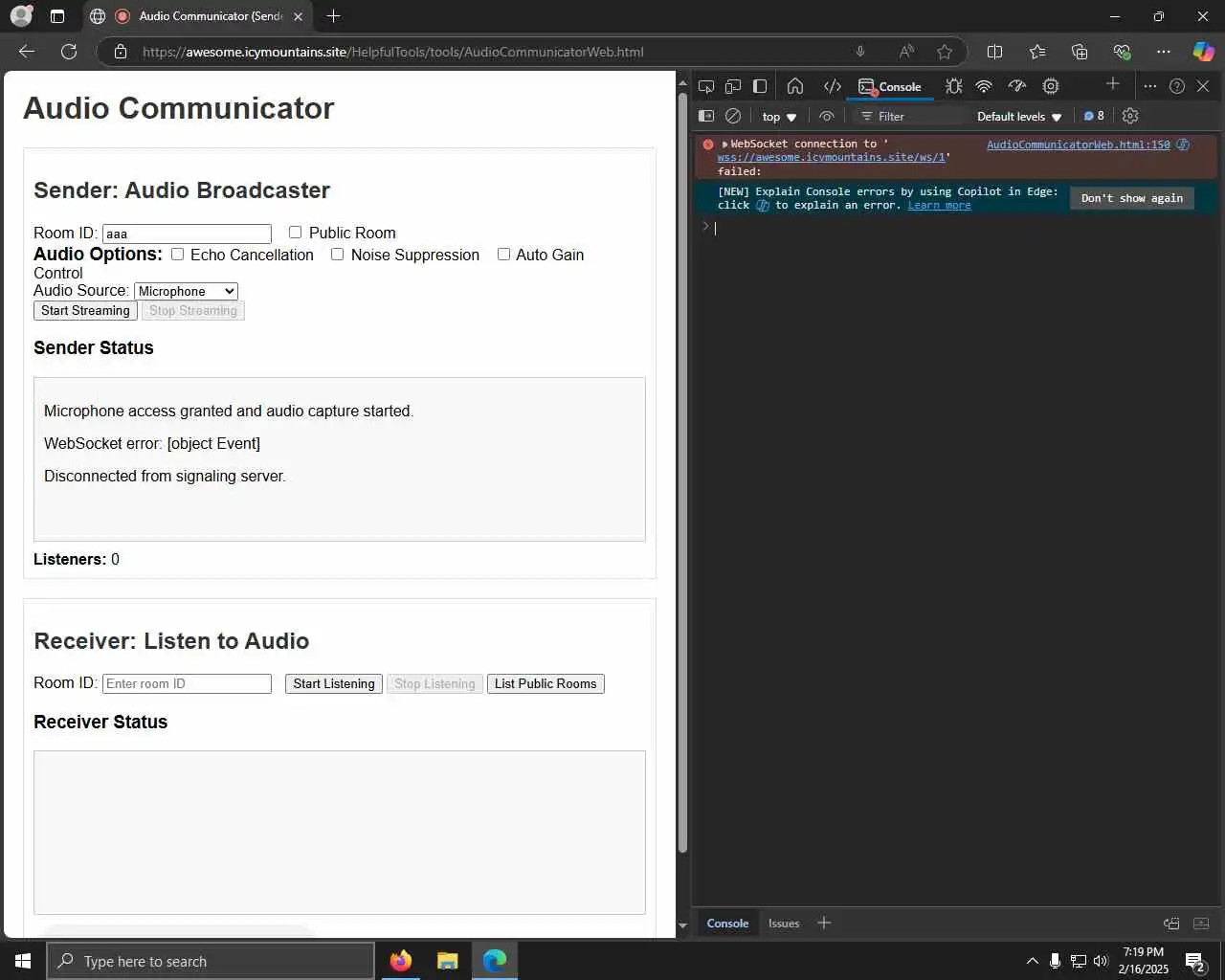Screen dimensions: 1225x980
Task: Open AudioCommunicatorWeb.html:150 source link
Action: 1079,145
